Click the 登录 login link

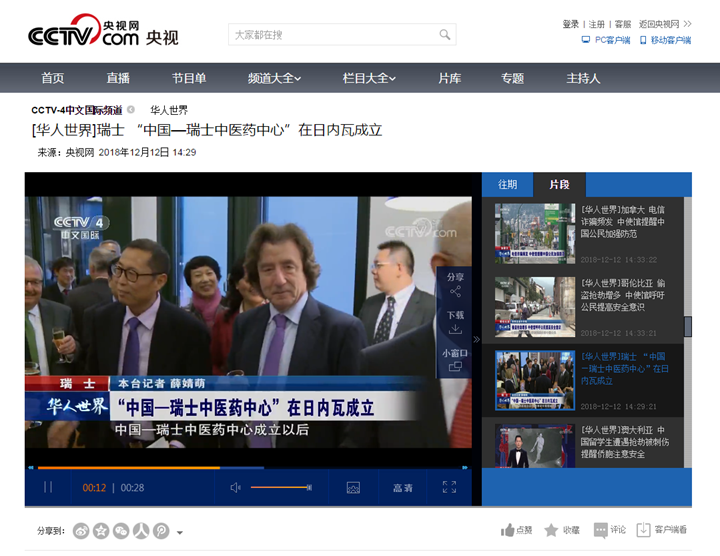[x=570, y=24]
